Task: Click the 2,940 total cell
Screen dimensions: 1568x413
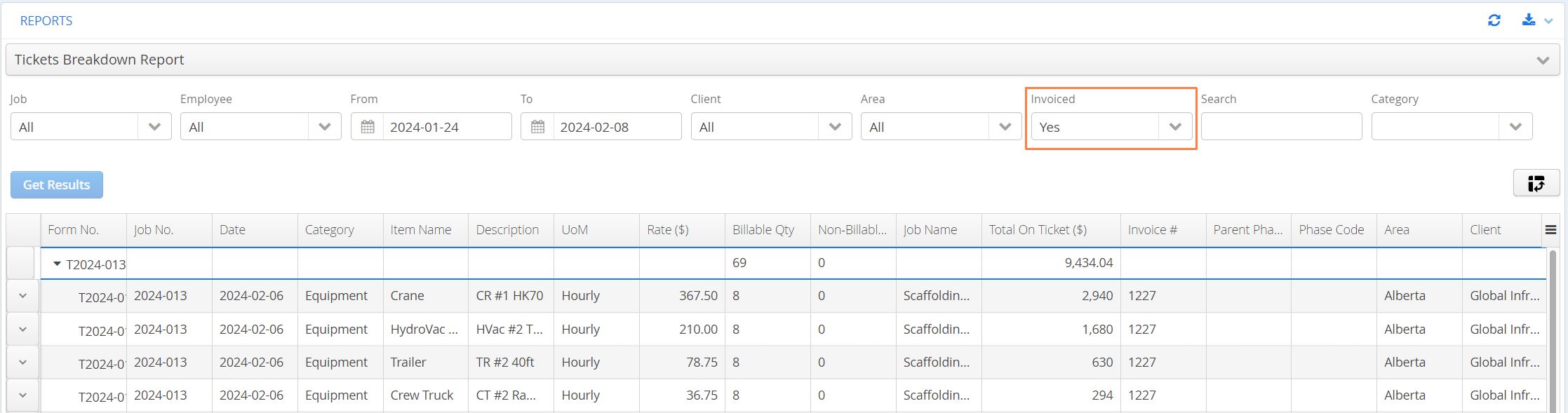Action: (1051, 296)
